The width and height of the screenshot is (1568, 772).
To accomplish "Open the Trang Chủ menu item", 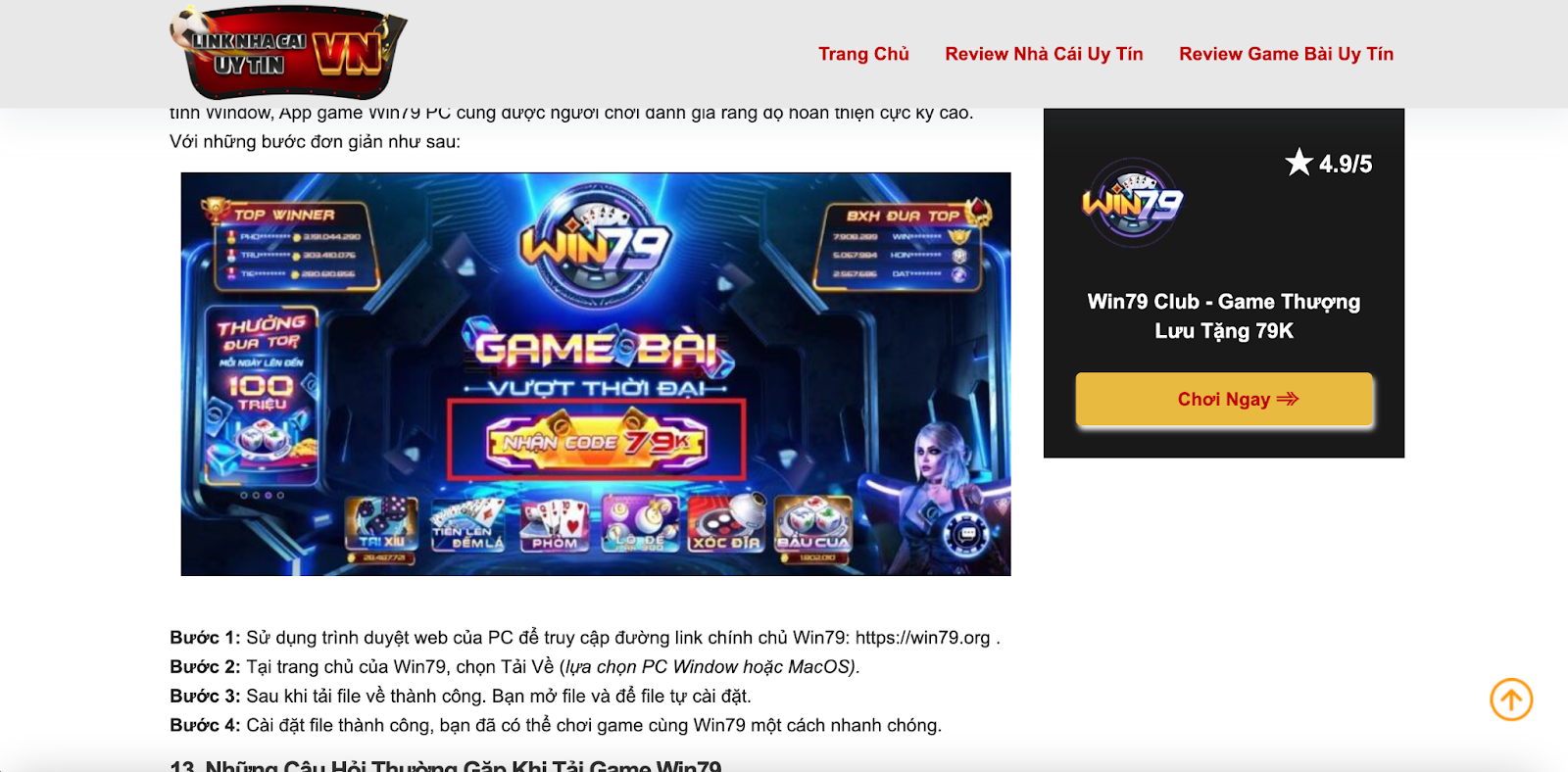I will [864, 54].
